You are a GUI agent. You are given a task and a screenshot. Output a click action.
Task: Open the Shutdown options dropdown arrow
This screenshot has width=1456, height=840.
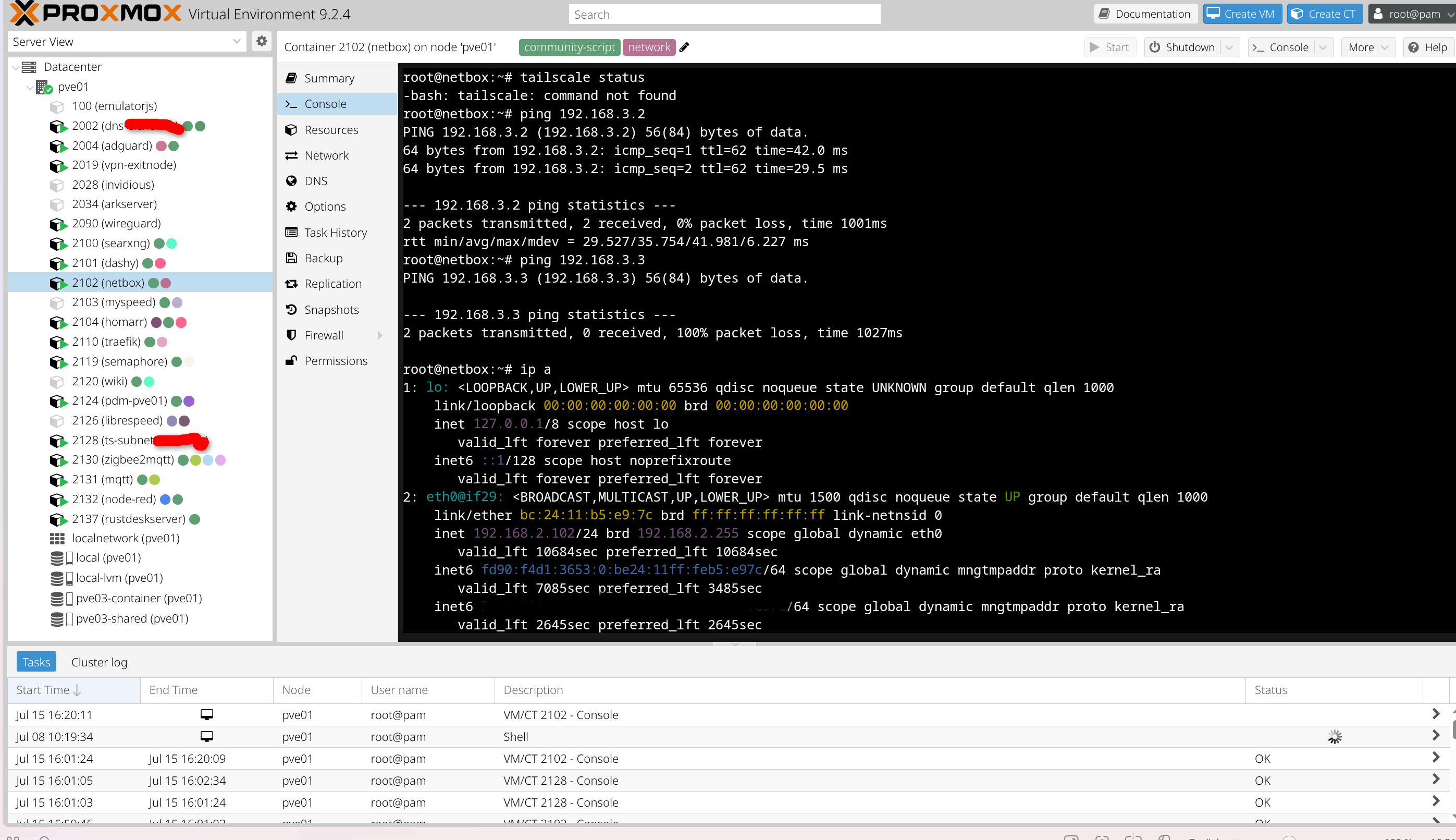(1229, 47)
